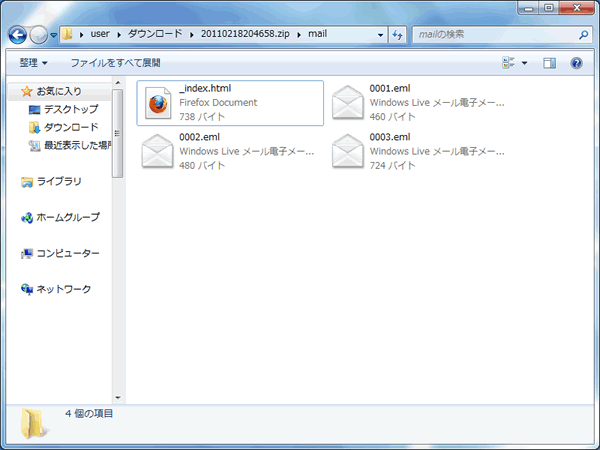The width and height of the screenshot is (600, 450).
Task: Expand the address bar history dropdown
Action: click(x=381, y=34)
